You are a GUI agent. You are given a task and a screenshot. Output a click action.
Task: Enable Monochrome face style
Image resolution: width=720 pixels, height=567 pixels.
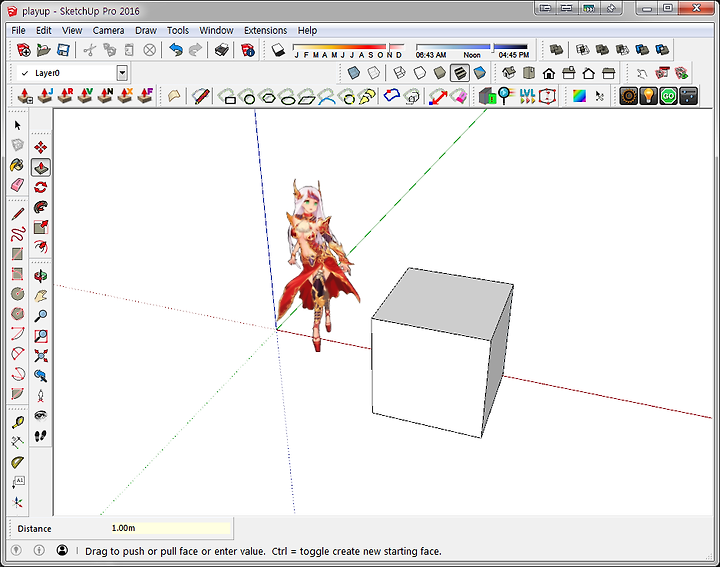coord(480,73)
